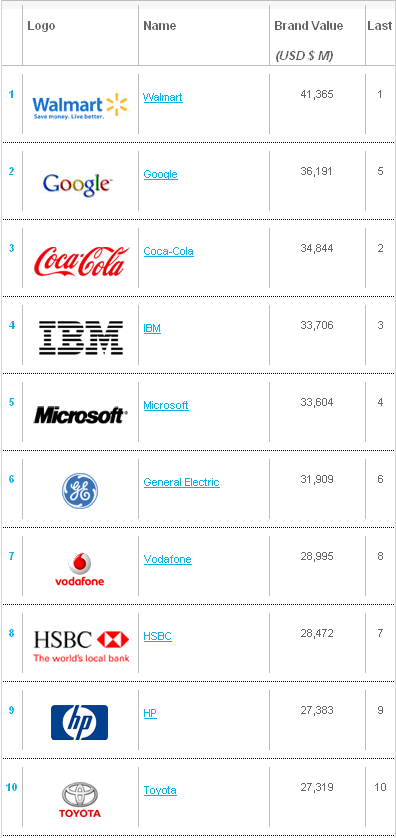Click the blue HP logo
This screenshot has width=396, height=838.
click(x=80, y=723)
